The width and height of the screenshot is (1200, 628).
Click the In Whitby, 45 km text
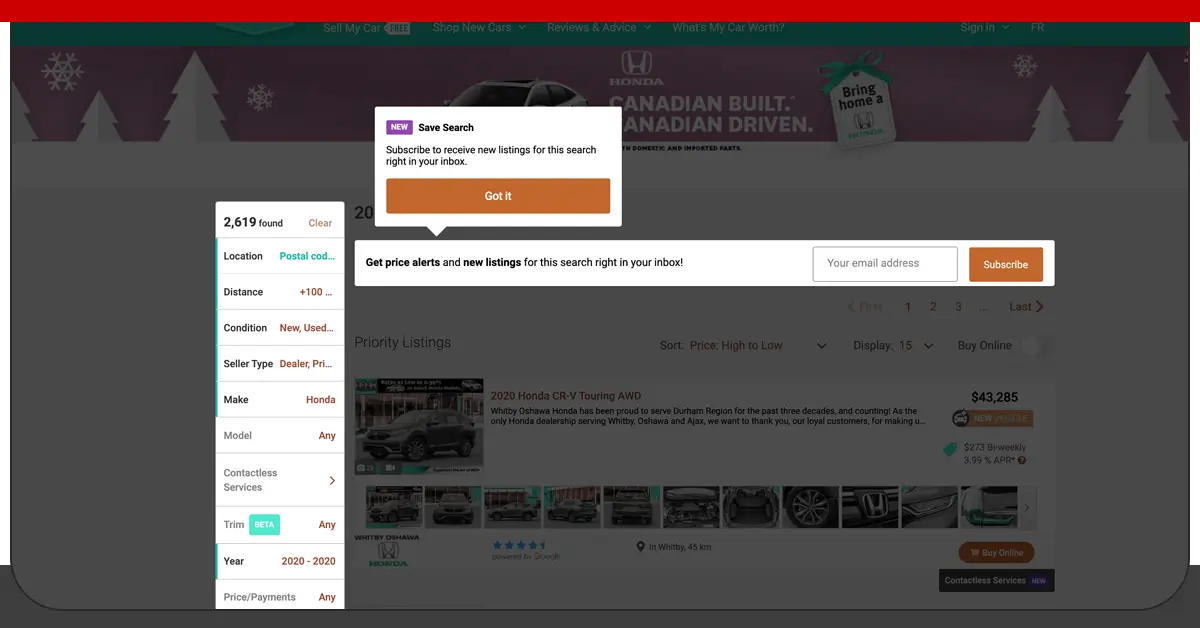coord(680,547)
